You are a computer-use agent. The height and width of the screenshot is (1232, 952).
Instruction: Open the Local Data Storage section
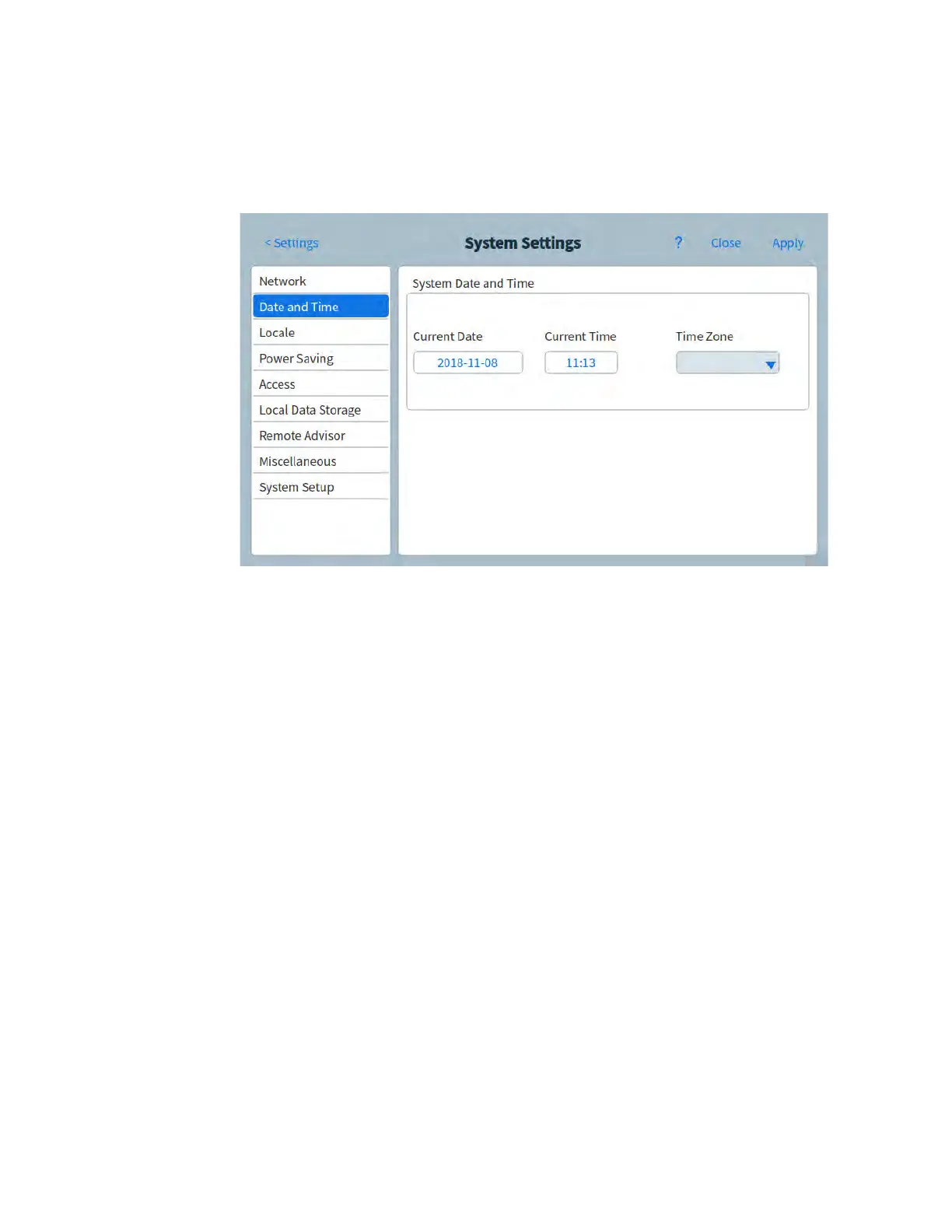[x=320, y=409]
